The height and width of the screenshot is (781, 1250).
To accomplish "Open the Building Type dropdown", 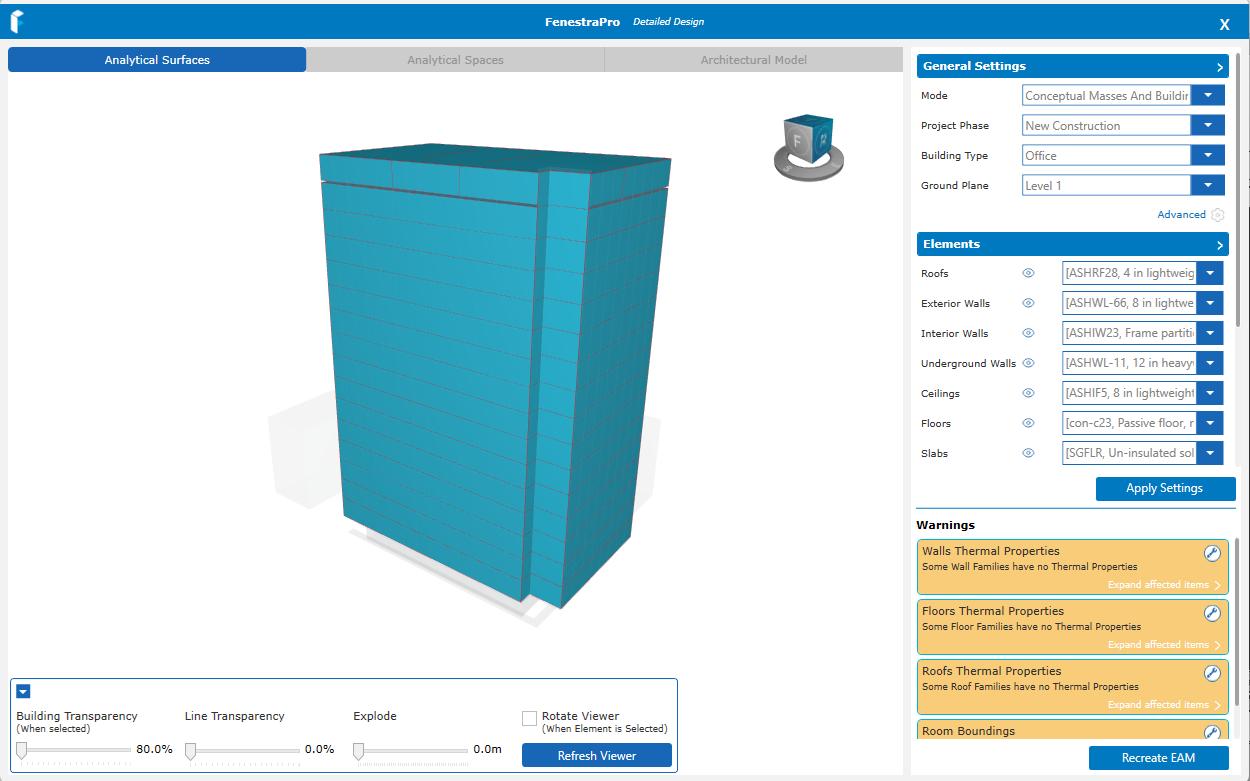I will (1208, 155).
